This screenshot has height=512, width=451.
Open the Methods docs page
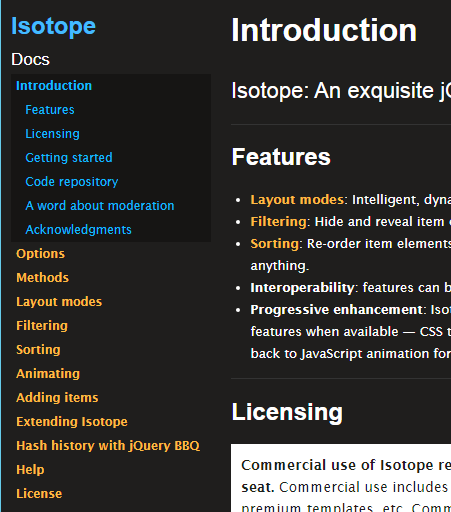click(42, 278)
